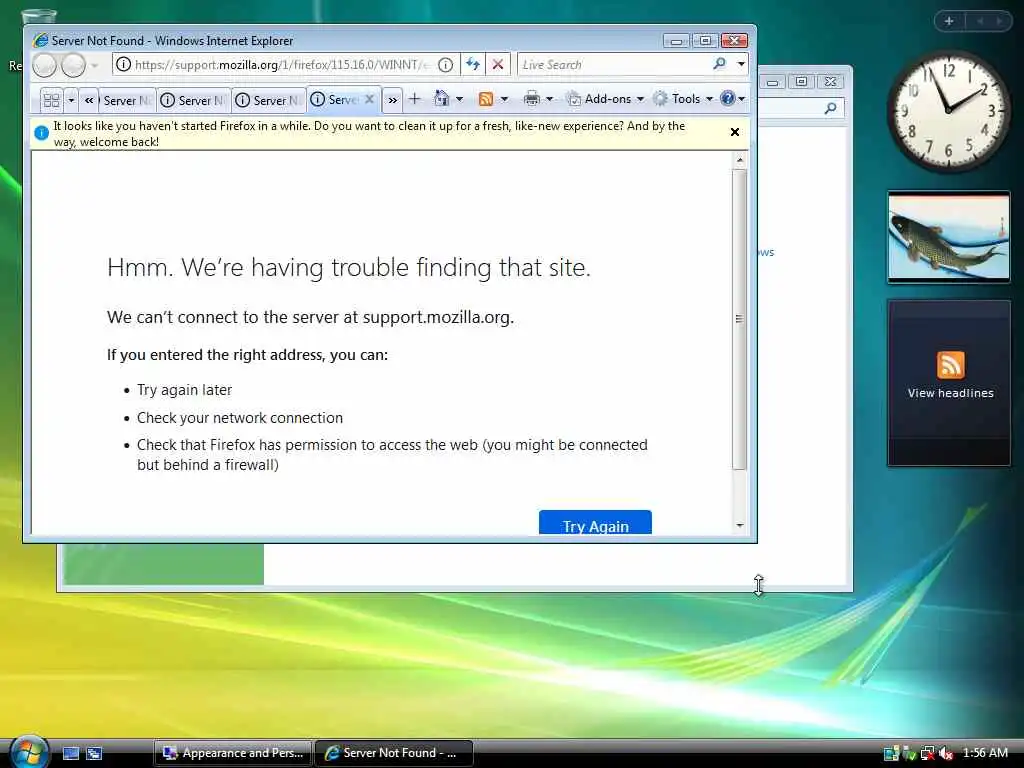Open the Add-ons menu
1024x768 pixels.
click(605, 99)
